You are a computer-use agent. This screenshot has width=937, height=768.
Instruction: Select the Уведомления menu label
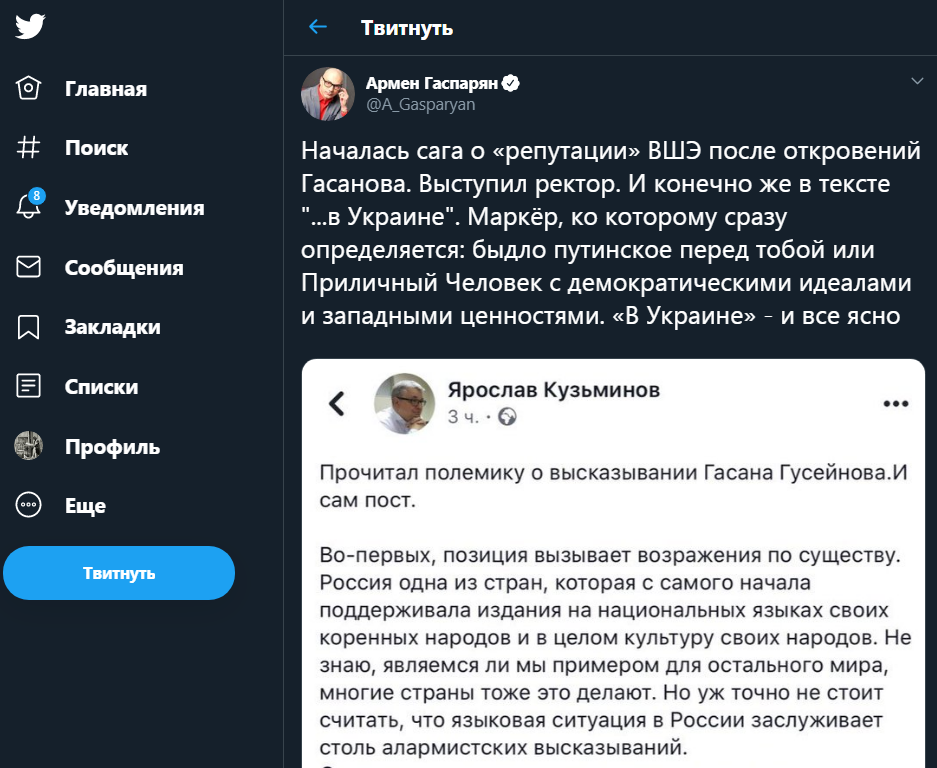tap(134, 208)
